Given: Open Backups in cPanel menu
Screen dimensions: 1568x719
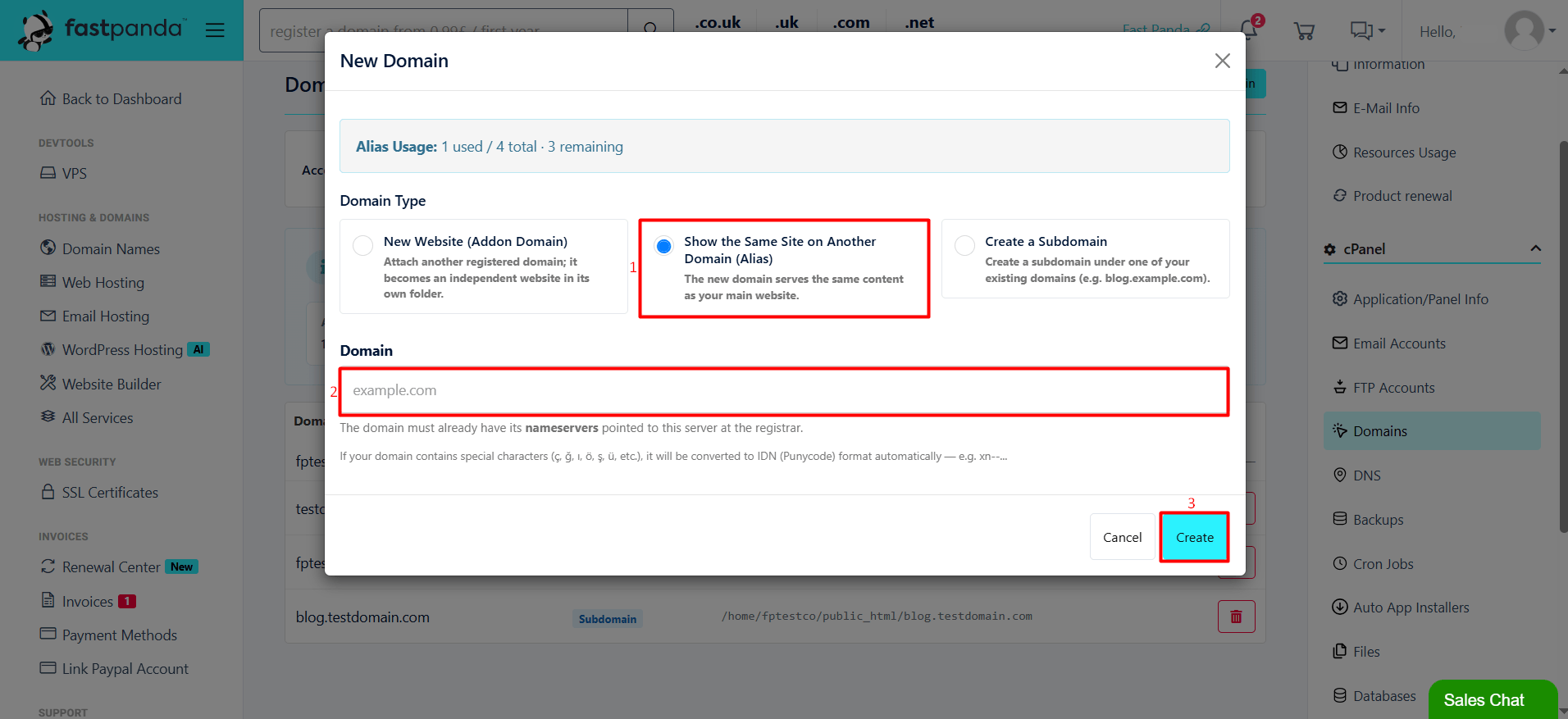Looking at the screenshot, I should [x=1368, y=520].
